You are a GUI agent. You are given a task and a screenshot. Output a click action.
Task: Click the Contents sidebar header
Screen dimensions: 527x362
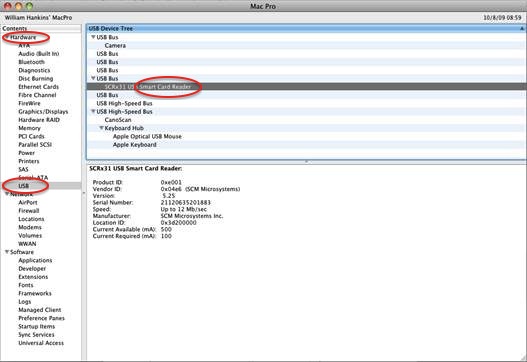(x=41, y=29)
